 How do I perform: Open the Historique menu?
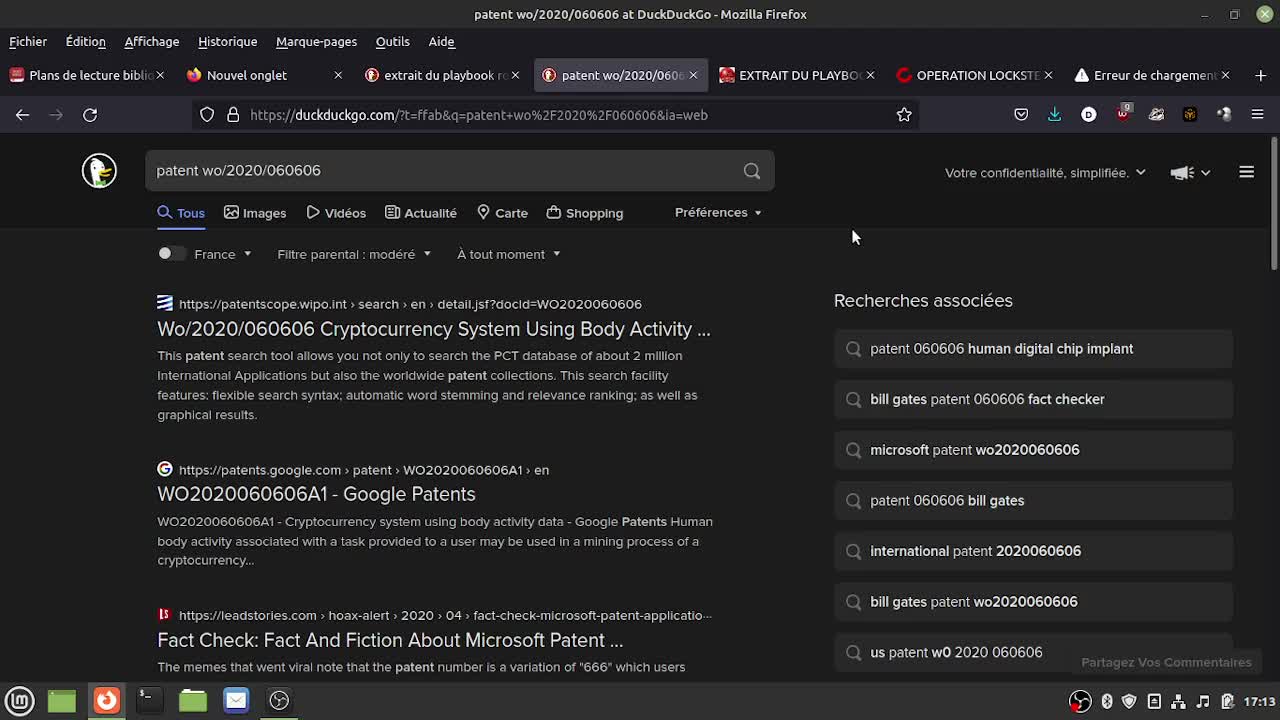coord(227,41)
